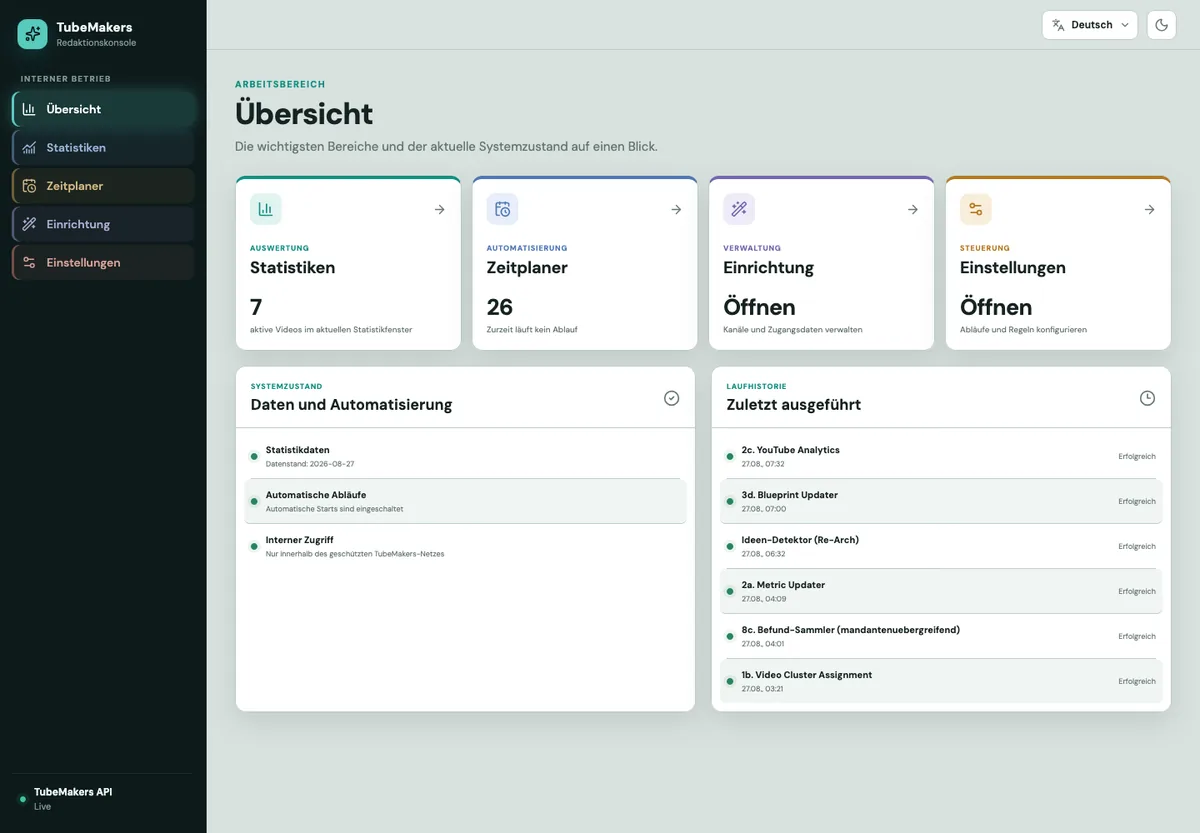This screenshot has width=1200, height=833.
Task: Select the Statistikdaten status row
Action: tap(465, 456)
